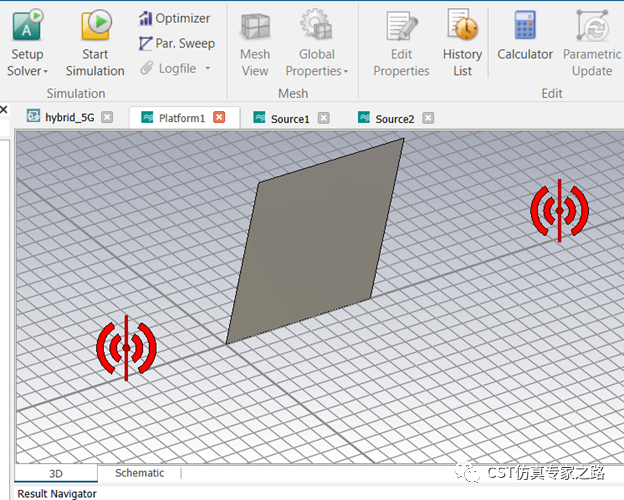This screenshot has height=500, width=624.
Task: Run Parametric Update
Action: [592, 43]
